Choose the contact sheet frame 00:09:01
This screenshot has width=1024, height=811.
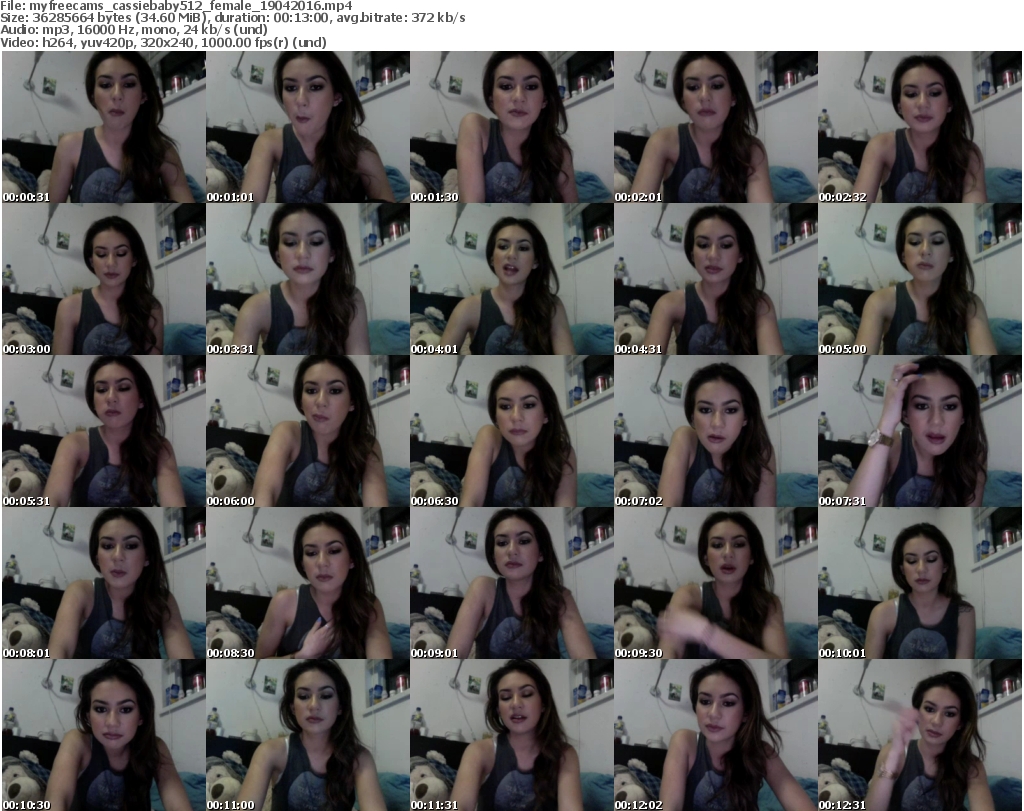(511, 583)
